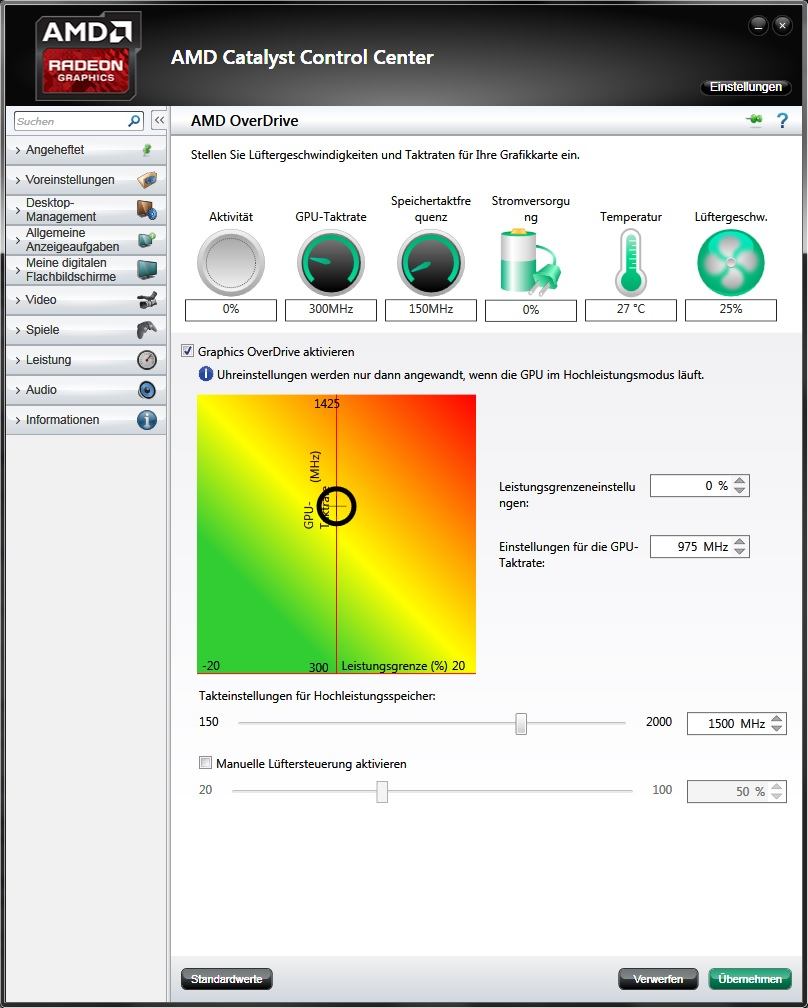Click the Desktop-Management monitor icon
This screenshot has height=1008, width=808.
[x=147, y=210]
